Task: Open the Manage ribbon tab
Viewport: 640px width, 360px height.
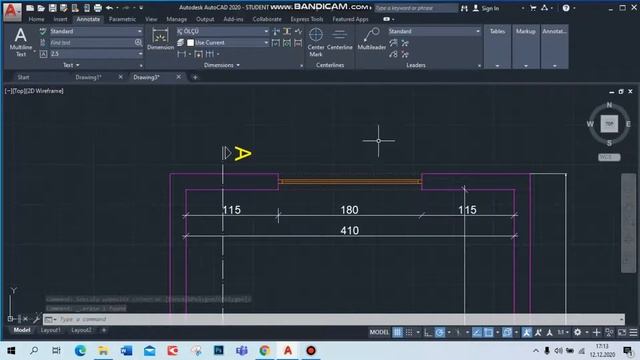Action: [x=176, y=19]
